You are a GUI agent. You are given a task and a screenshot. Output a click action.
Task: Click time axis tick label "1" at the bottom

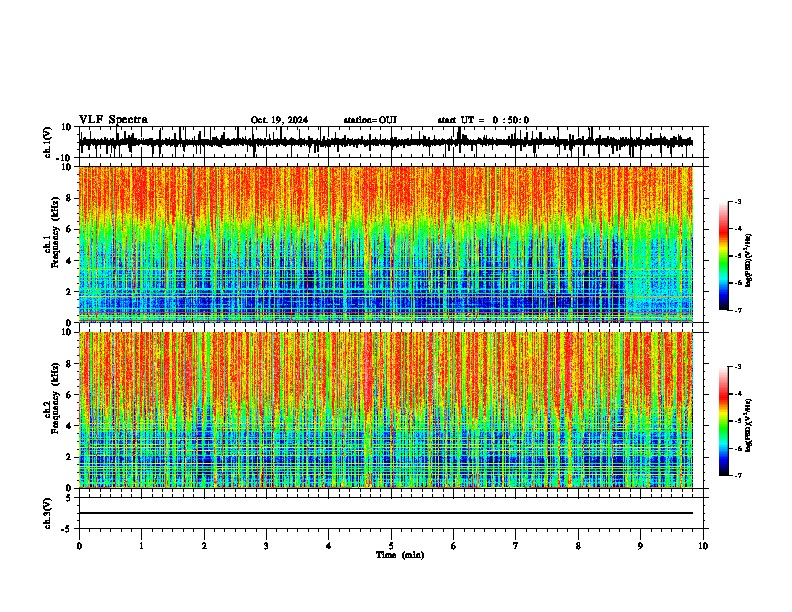tap(142, 546)
